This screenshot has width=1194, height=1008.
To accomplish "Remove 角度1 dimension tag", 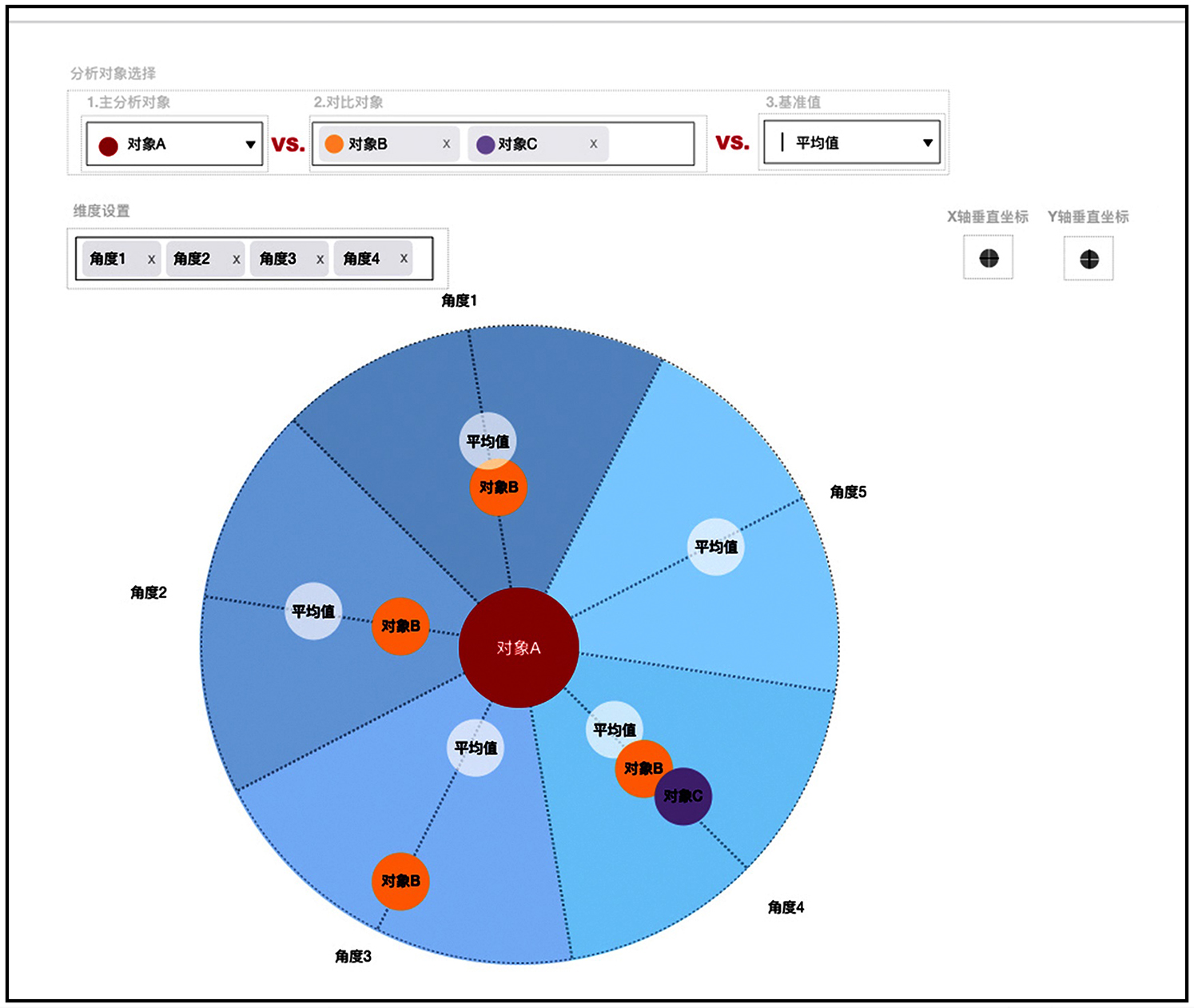I will pos(151,259).
